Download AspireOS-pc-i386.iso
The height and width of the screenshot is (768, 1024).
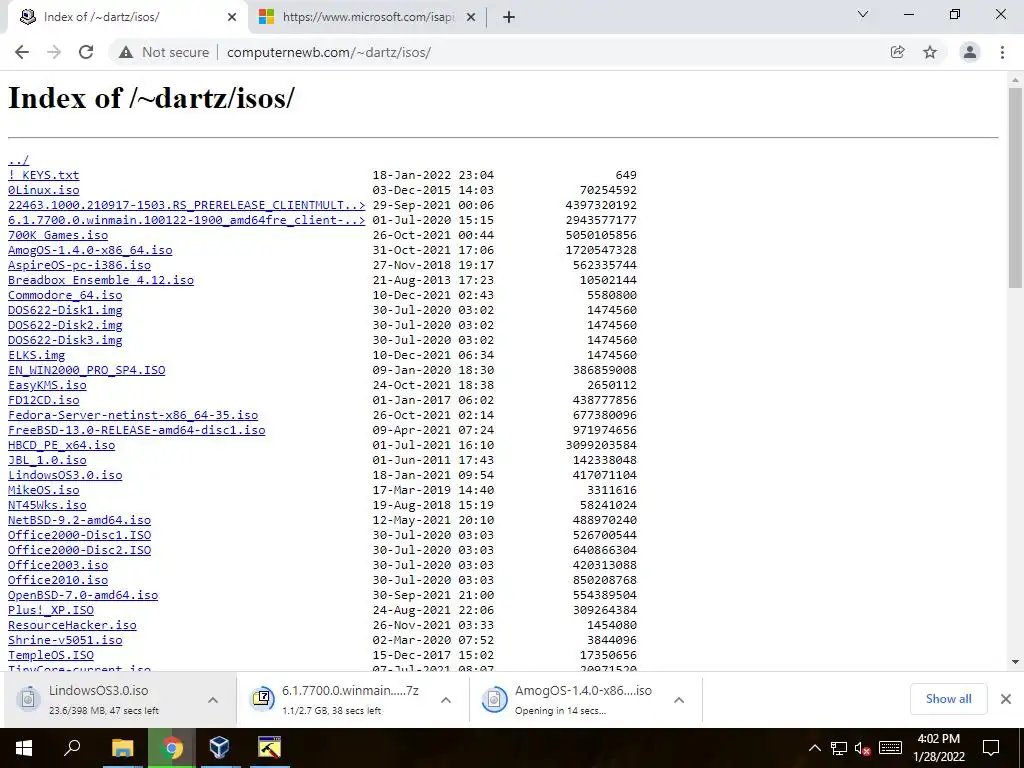[79, 265]
